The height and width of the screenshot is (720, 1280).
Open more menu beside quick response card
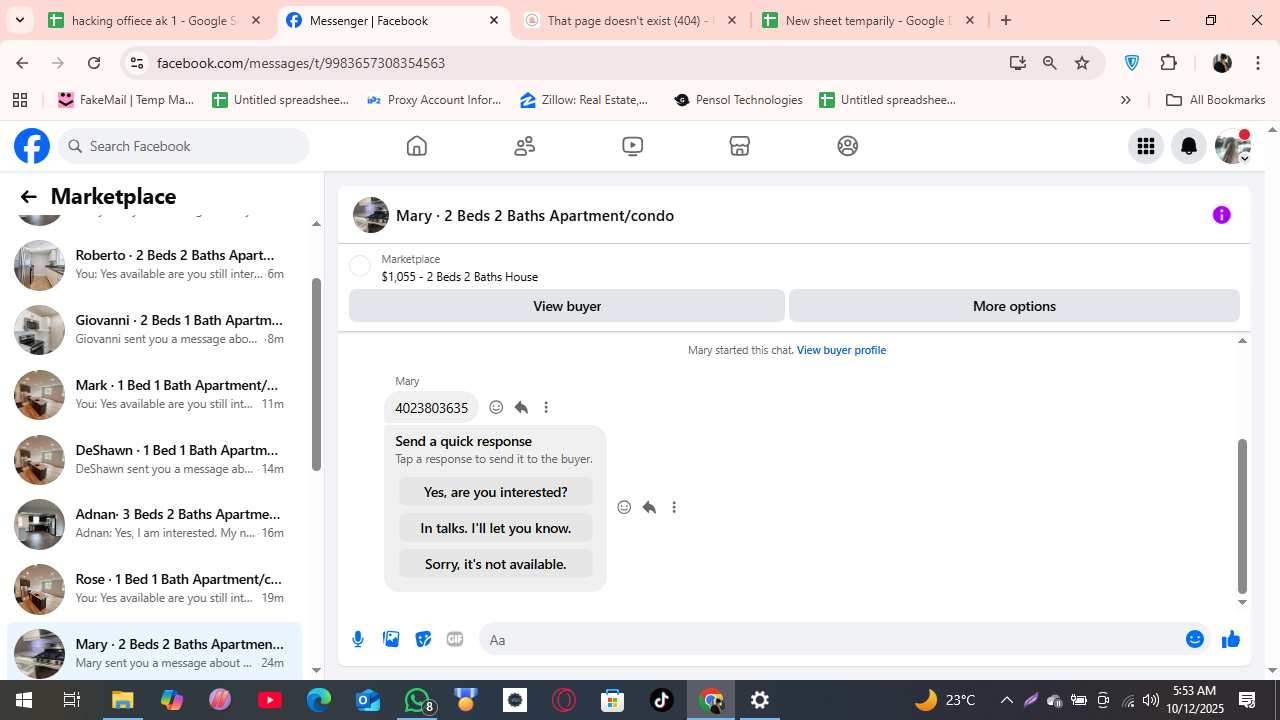[x=674, y=507]
